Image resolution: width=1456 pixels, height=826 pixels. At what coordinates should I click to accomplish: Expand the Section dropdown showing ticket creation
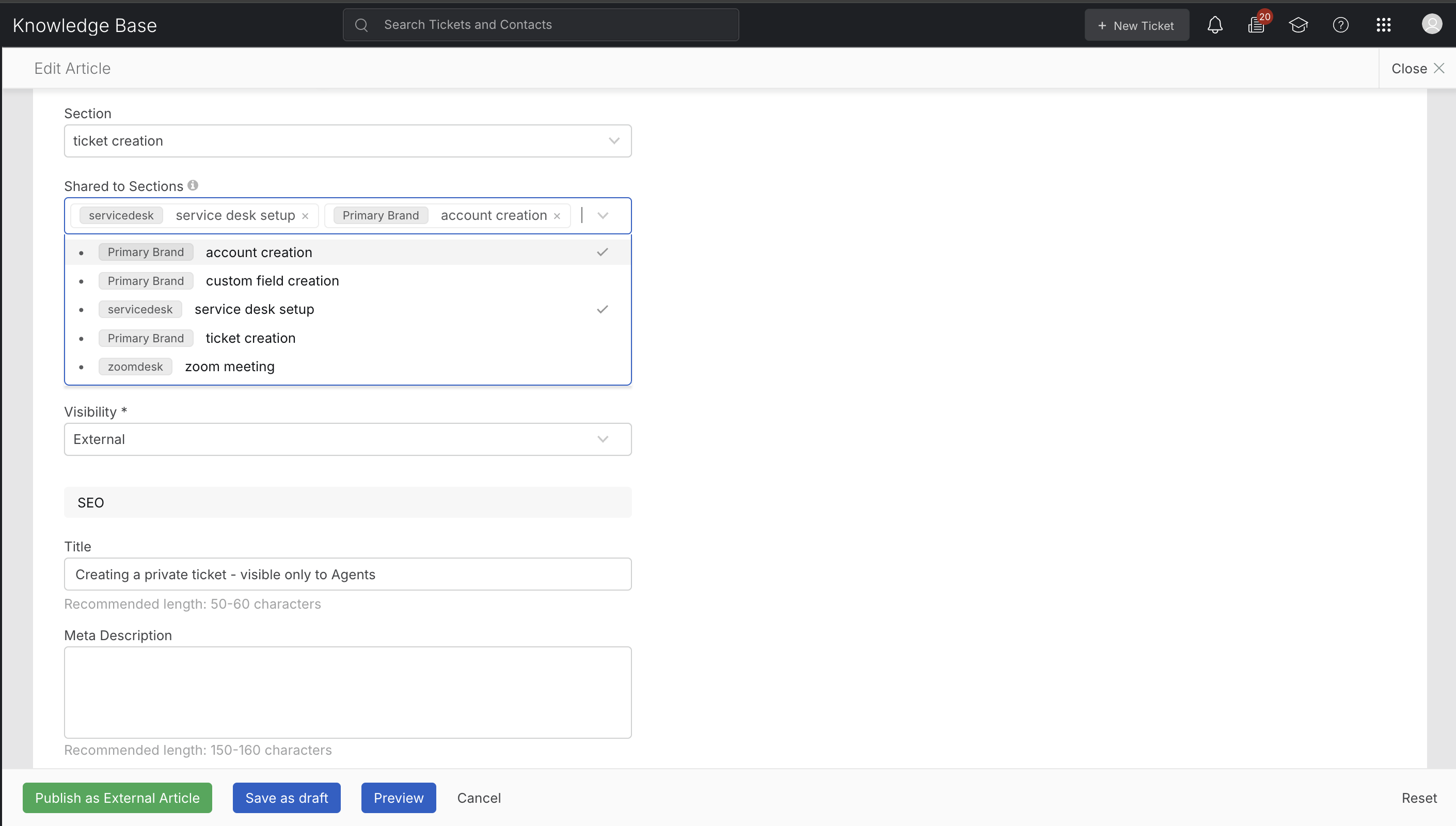(347, 141)
